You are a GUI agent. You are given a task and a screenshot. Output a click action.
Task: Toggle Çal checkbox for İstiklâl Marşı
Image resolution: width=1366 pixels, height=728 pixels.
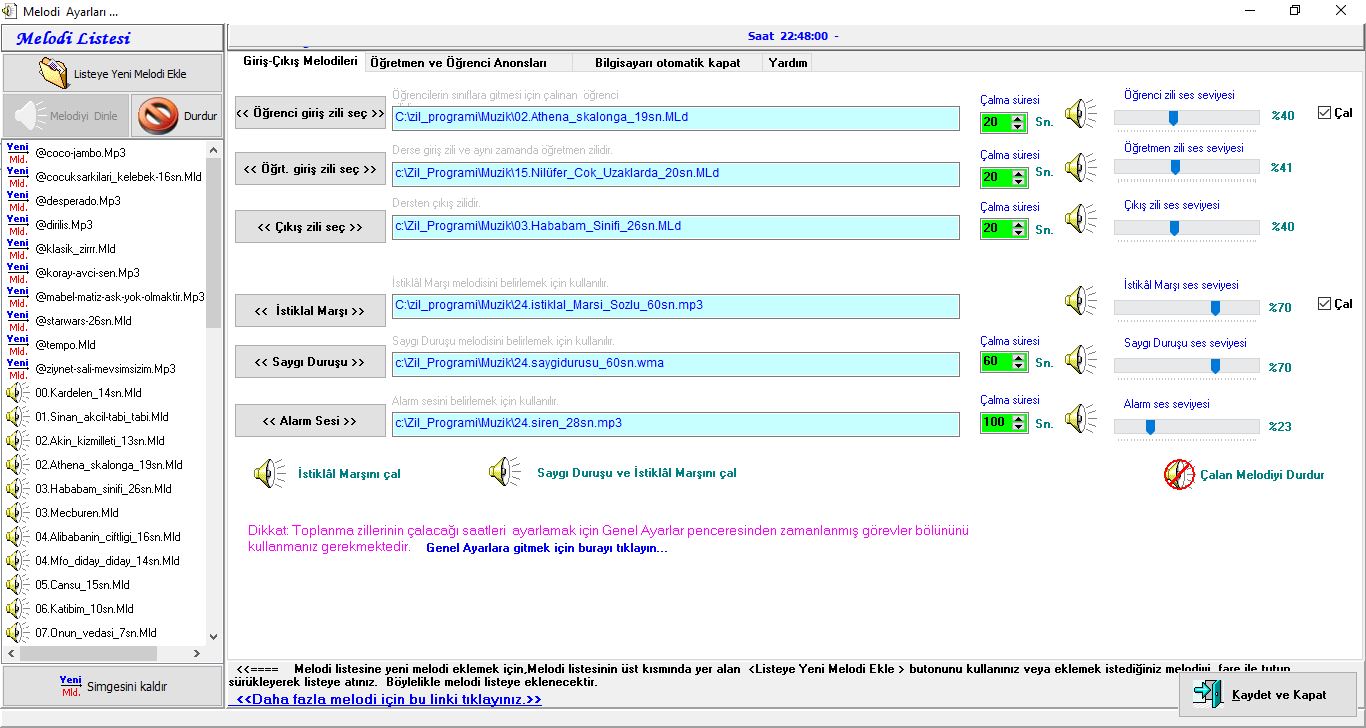tap(1324, 304)
